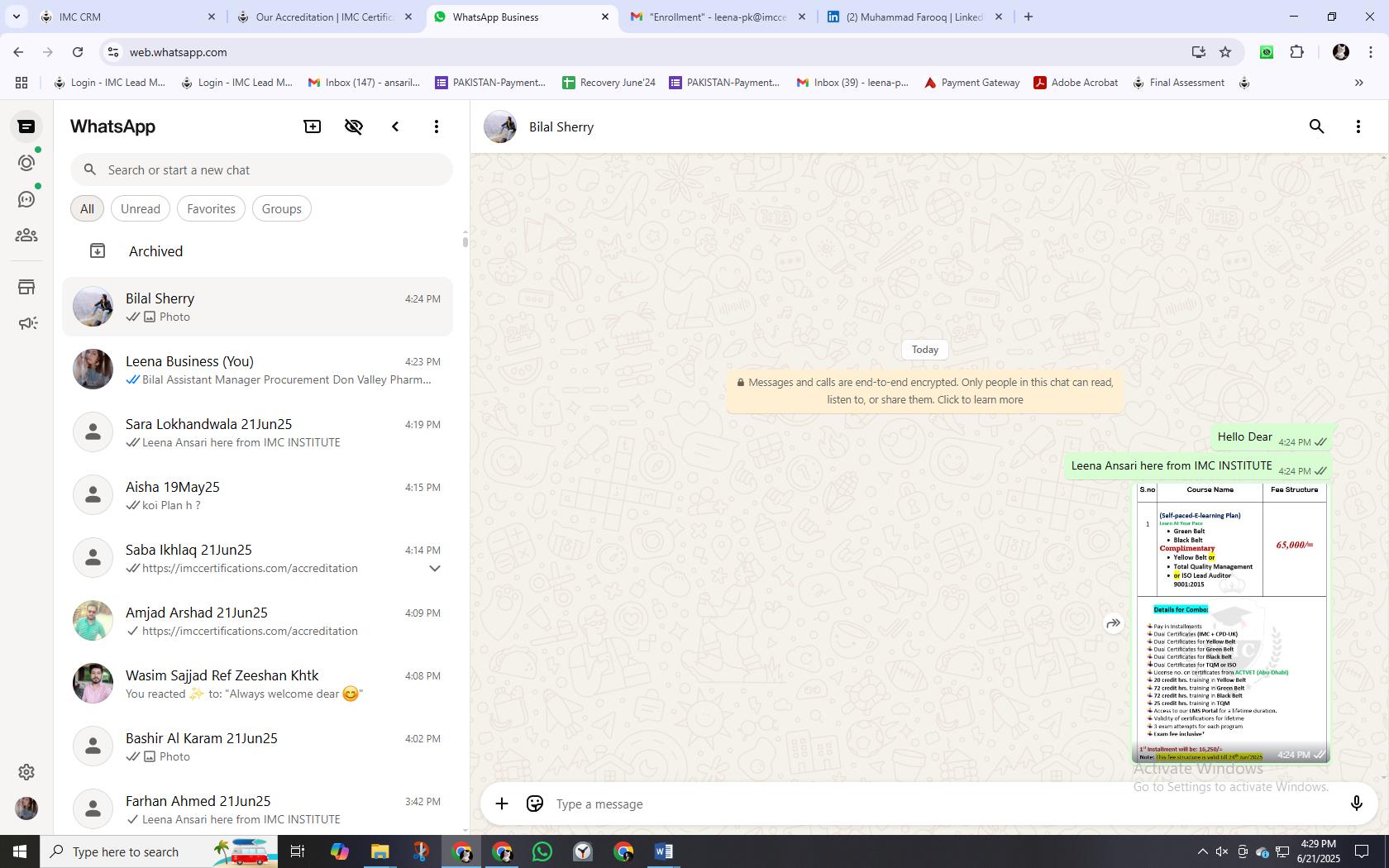Viewport: 1389px width, 868px height.
Task: Open the Farhan Ahmed 21Jun25 chat
Action: tap(257, 809)
